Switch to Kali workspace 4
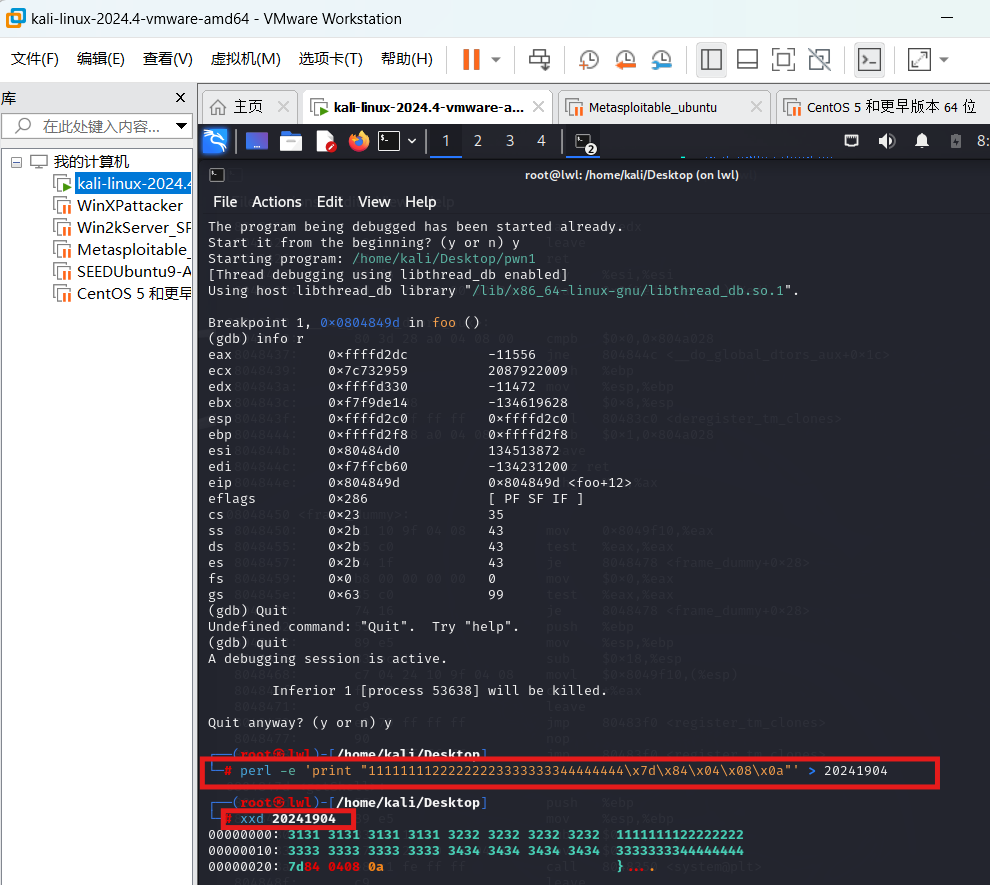The image size is (990, 885). (542, 141)
